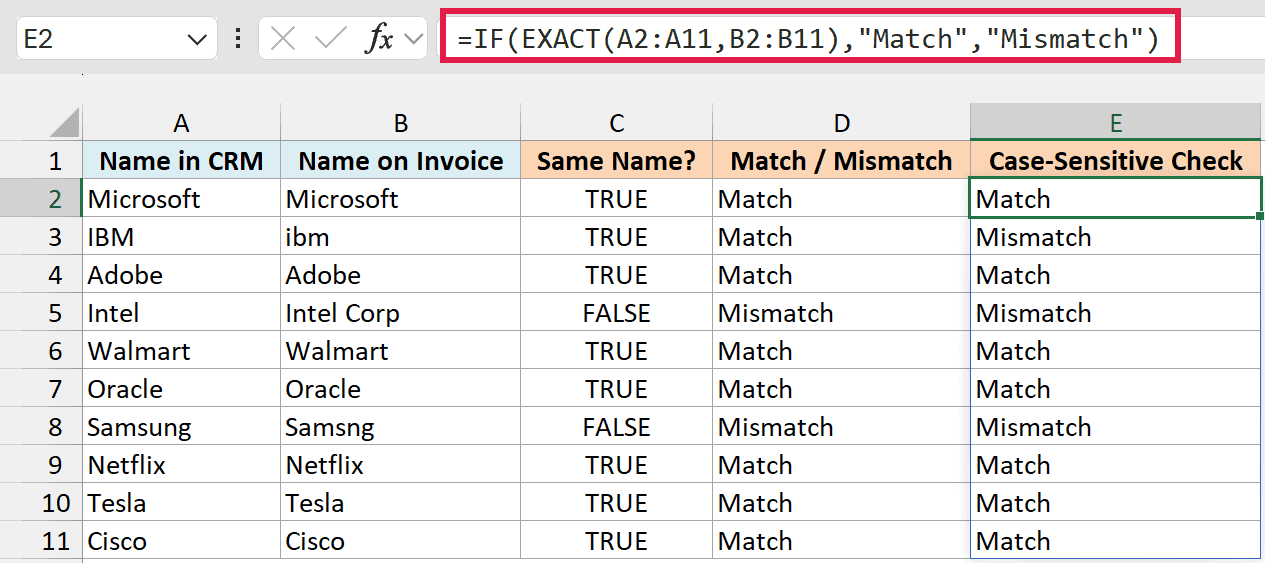
Task: Click the 'Case-Sensitive Check' header cell
Action: 1116,161
